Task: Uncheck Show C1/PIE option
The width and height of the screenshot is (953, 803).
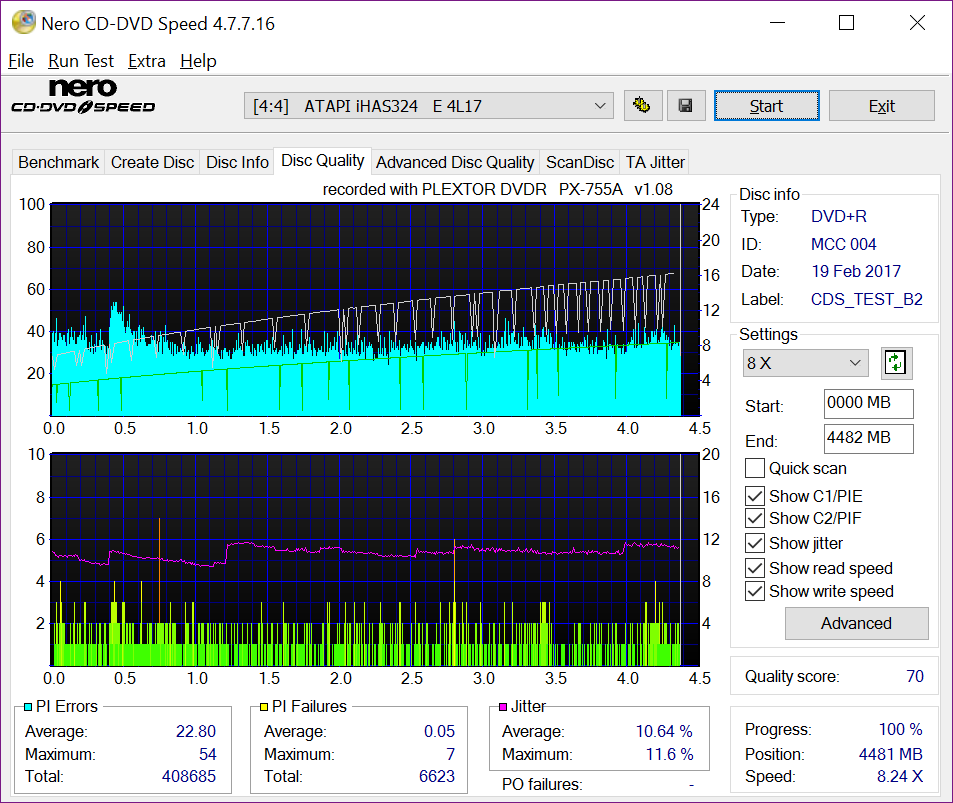Action: (x=755, y=496)
